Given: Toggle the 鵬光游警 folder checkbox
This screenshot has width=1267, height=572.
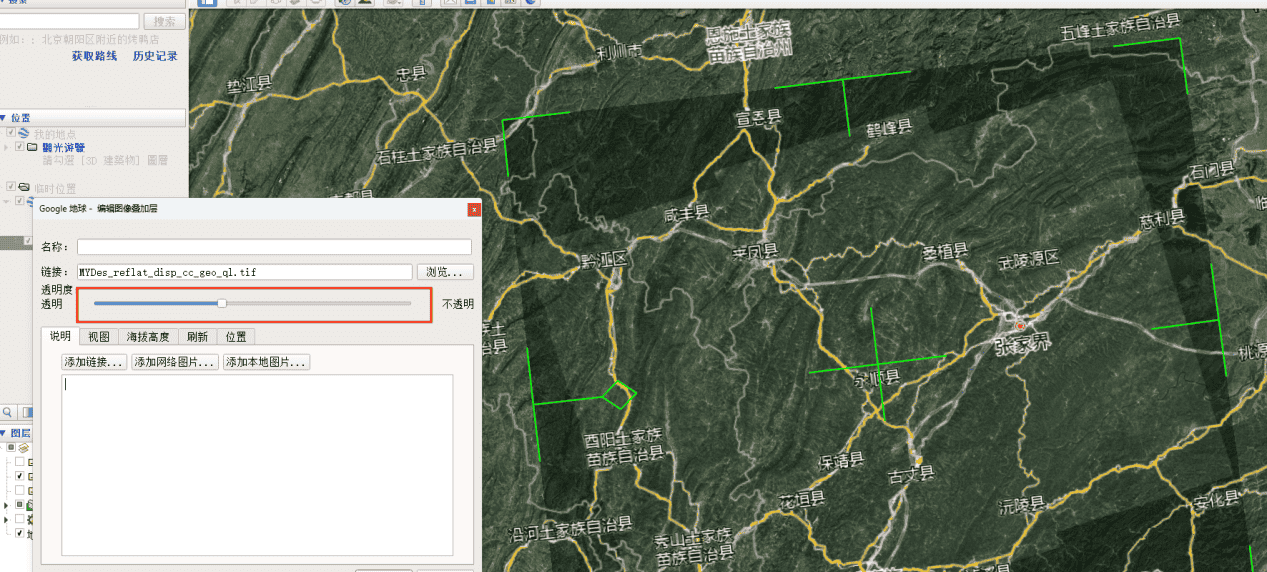Looking at the screenshot, I should point(19,147).
